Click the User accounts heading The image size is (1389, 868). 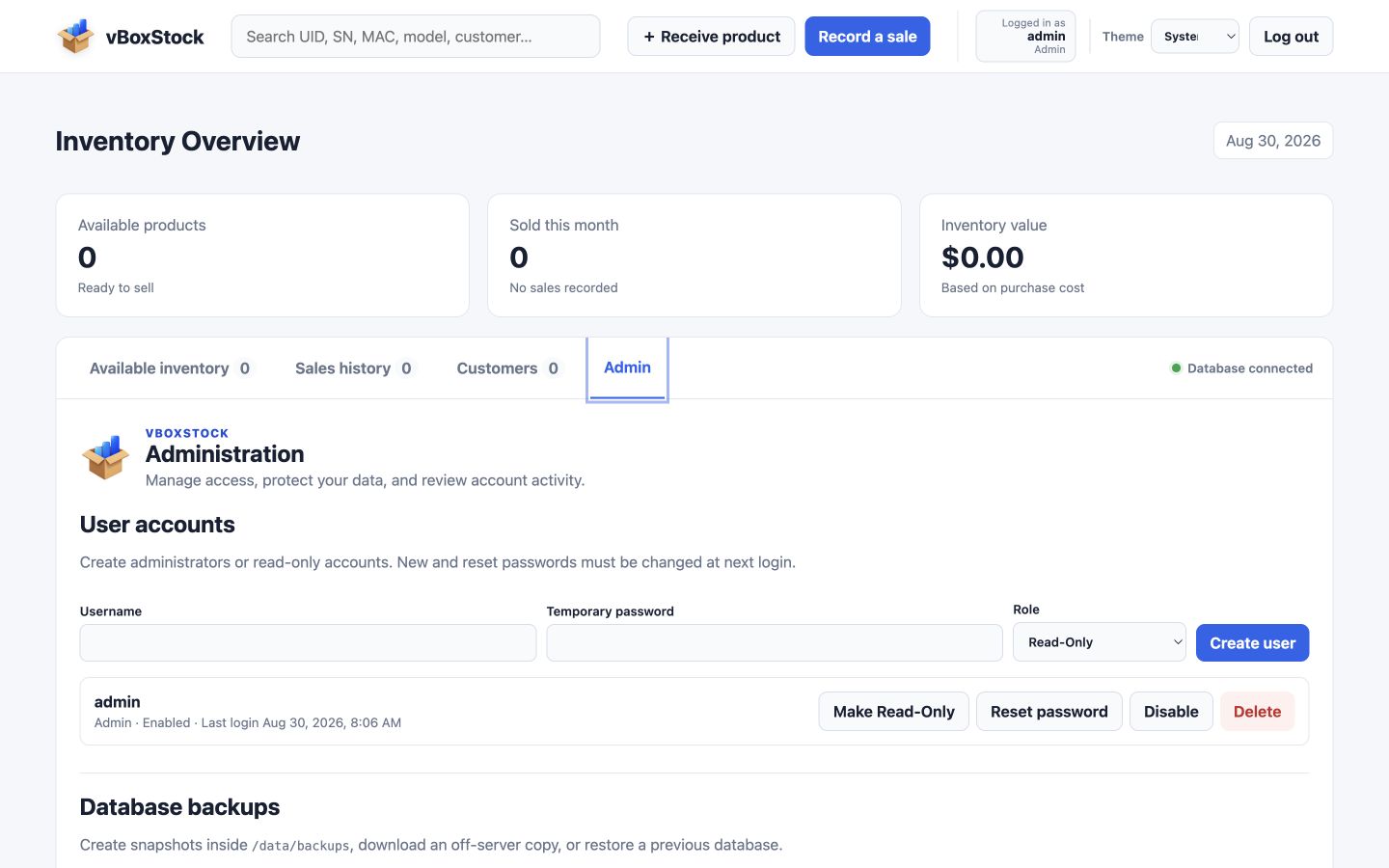click(157, 525)
